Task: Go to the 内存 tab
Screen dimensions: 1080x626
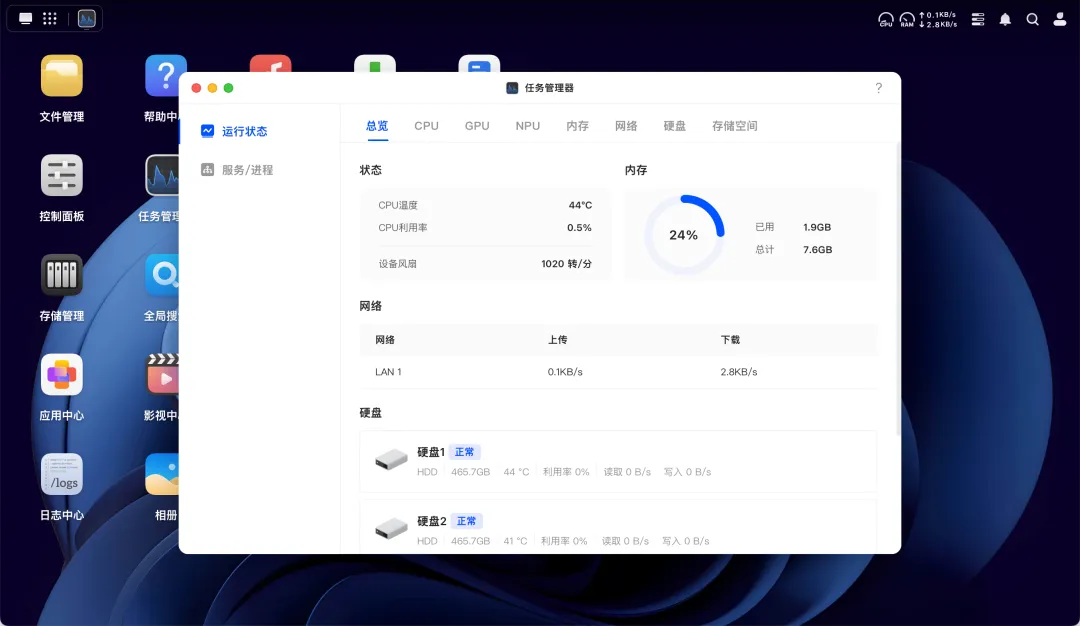Action: [577, 126]
